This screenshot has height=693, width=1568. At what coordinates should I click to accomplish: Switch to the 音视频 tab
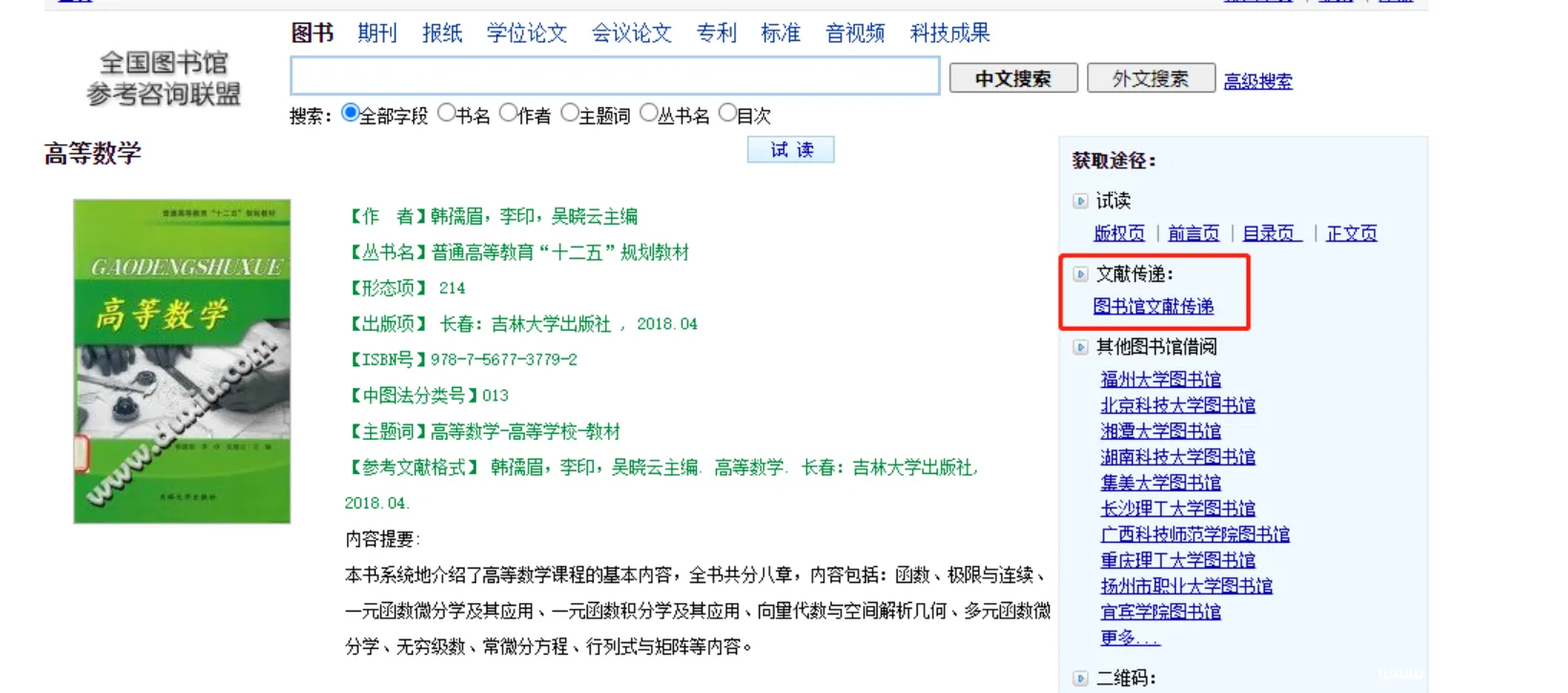(855, 33)
